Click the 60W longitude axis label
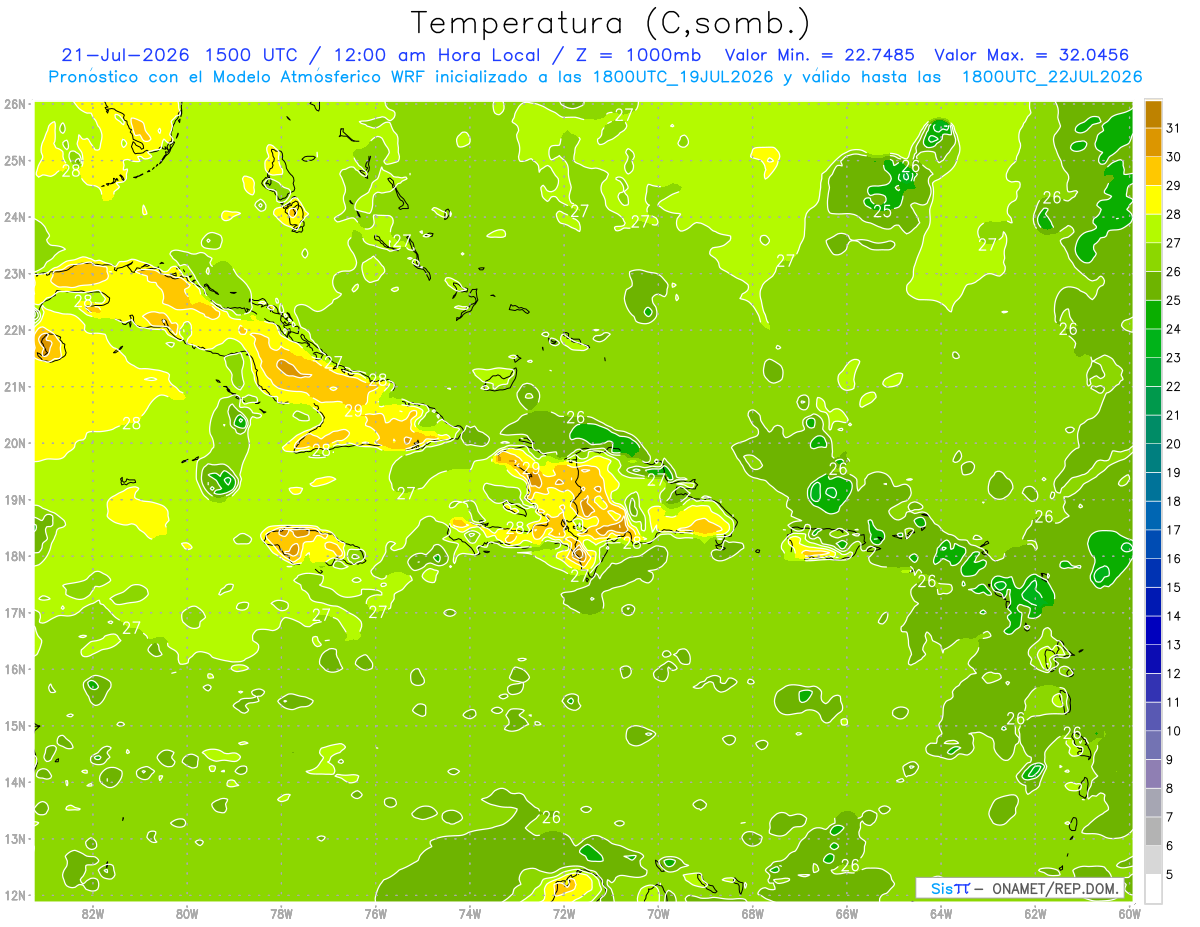The height and width of the screenshot is (927, 1200). tap(1129, 913)
